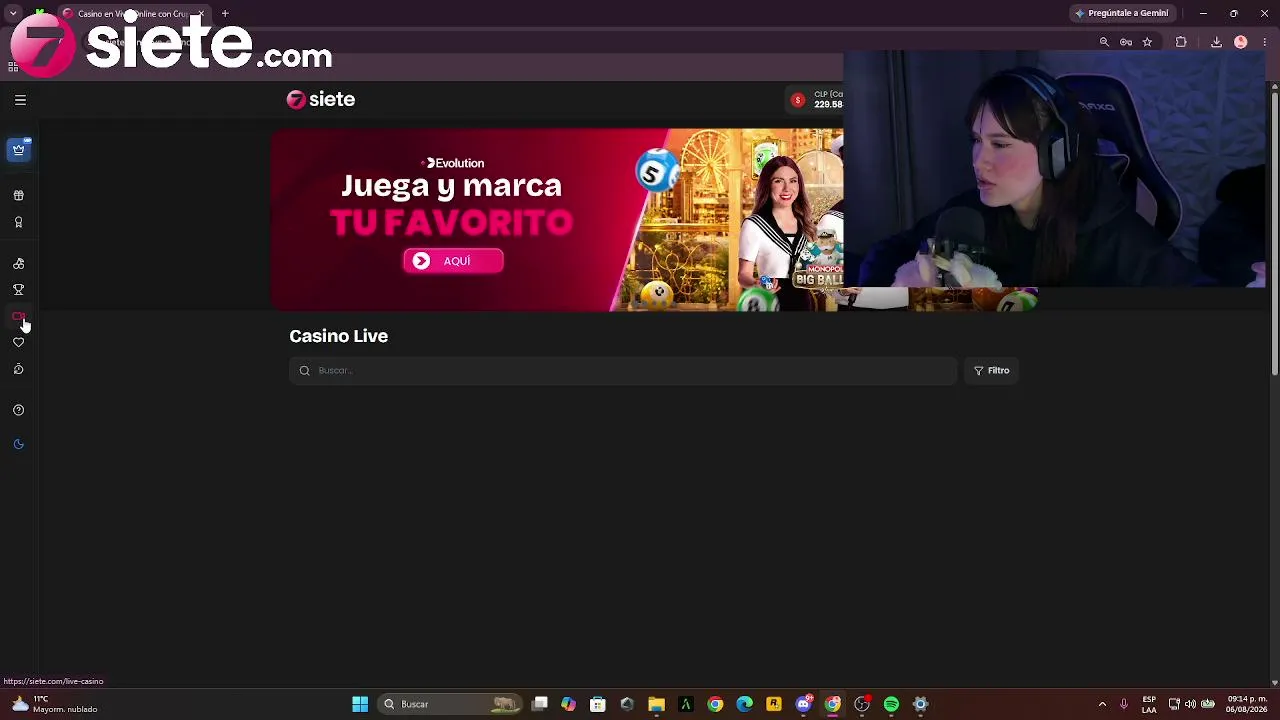Open the heart favorites icon in sidebar
The width and height of the screenshot is (1280, 720).
(x=18, y=343)
